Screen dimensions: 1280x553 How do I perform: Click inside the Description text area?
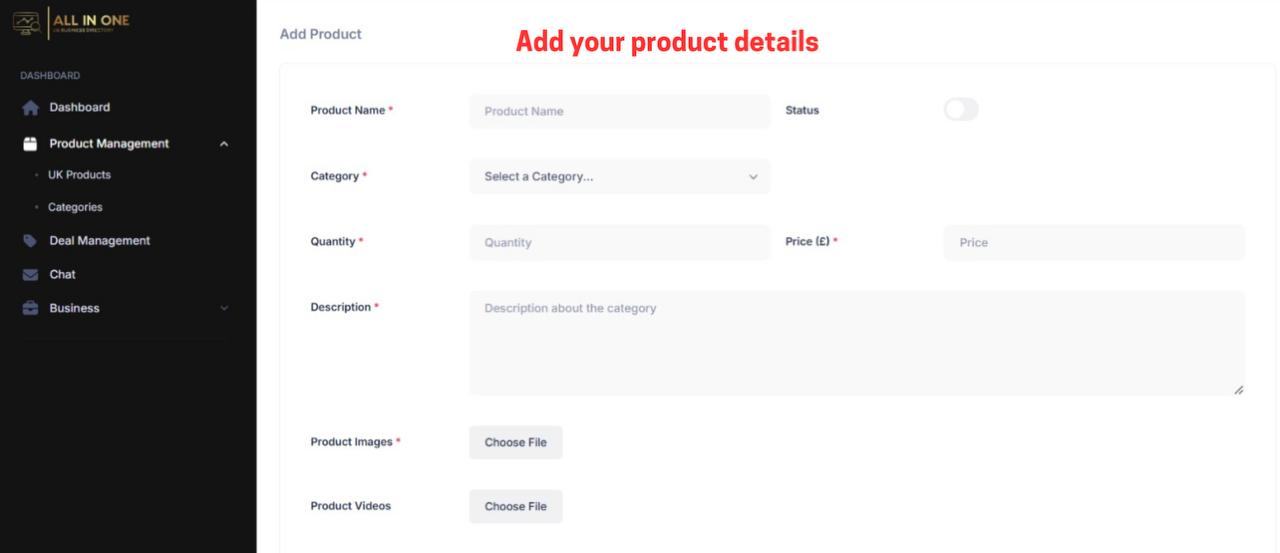(x=857, y=343)
